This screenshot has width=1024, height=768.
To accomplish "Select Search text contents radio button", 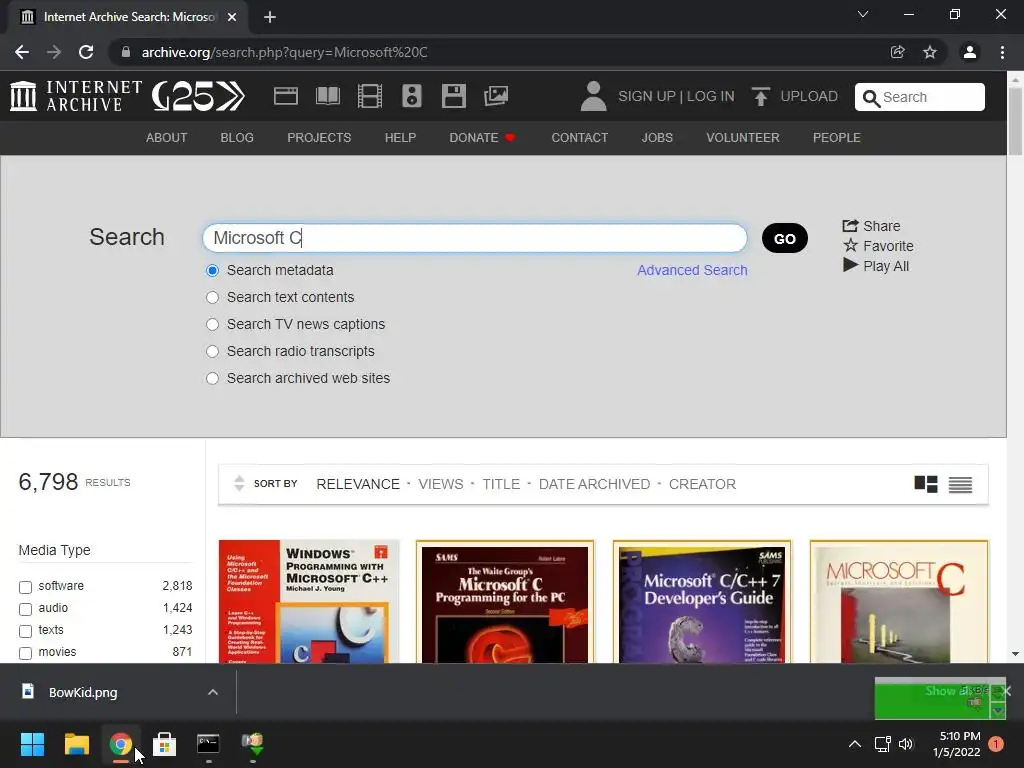I will click(212, 297).
